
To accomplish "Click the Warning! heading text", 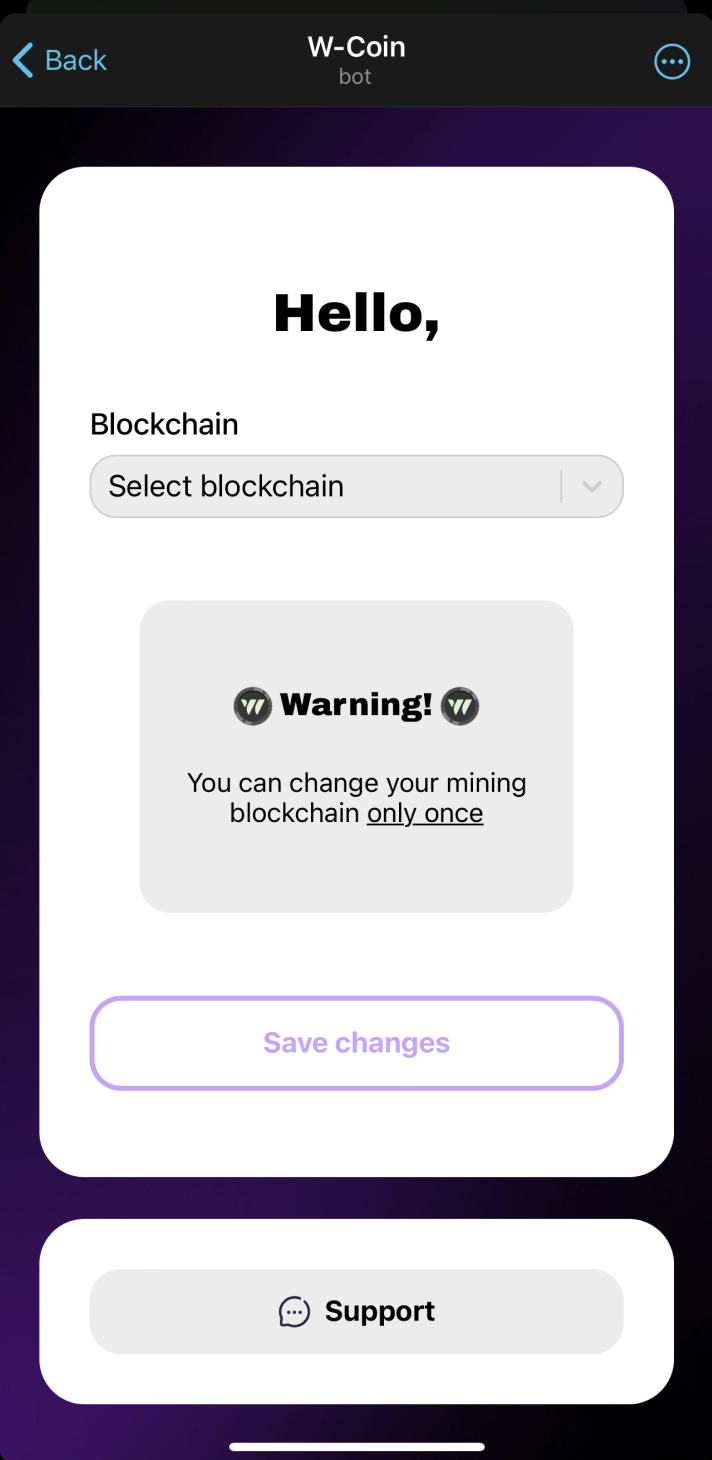I will [356, 705].
